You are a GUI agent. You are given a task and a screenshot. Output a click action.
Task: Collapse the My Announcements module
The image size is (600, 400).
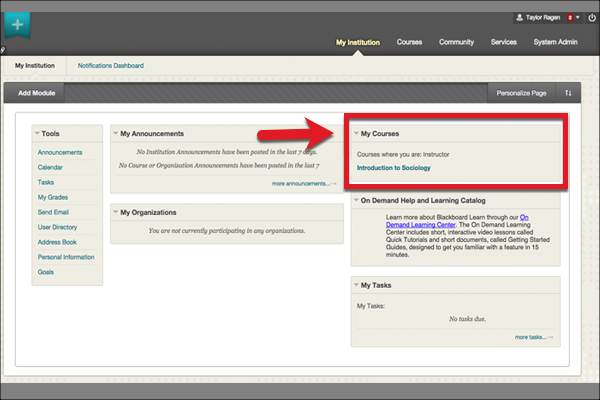point(116,133)
